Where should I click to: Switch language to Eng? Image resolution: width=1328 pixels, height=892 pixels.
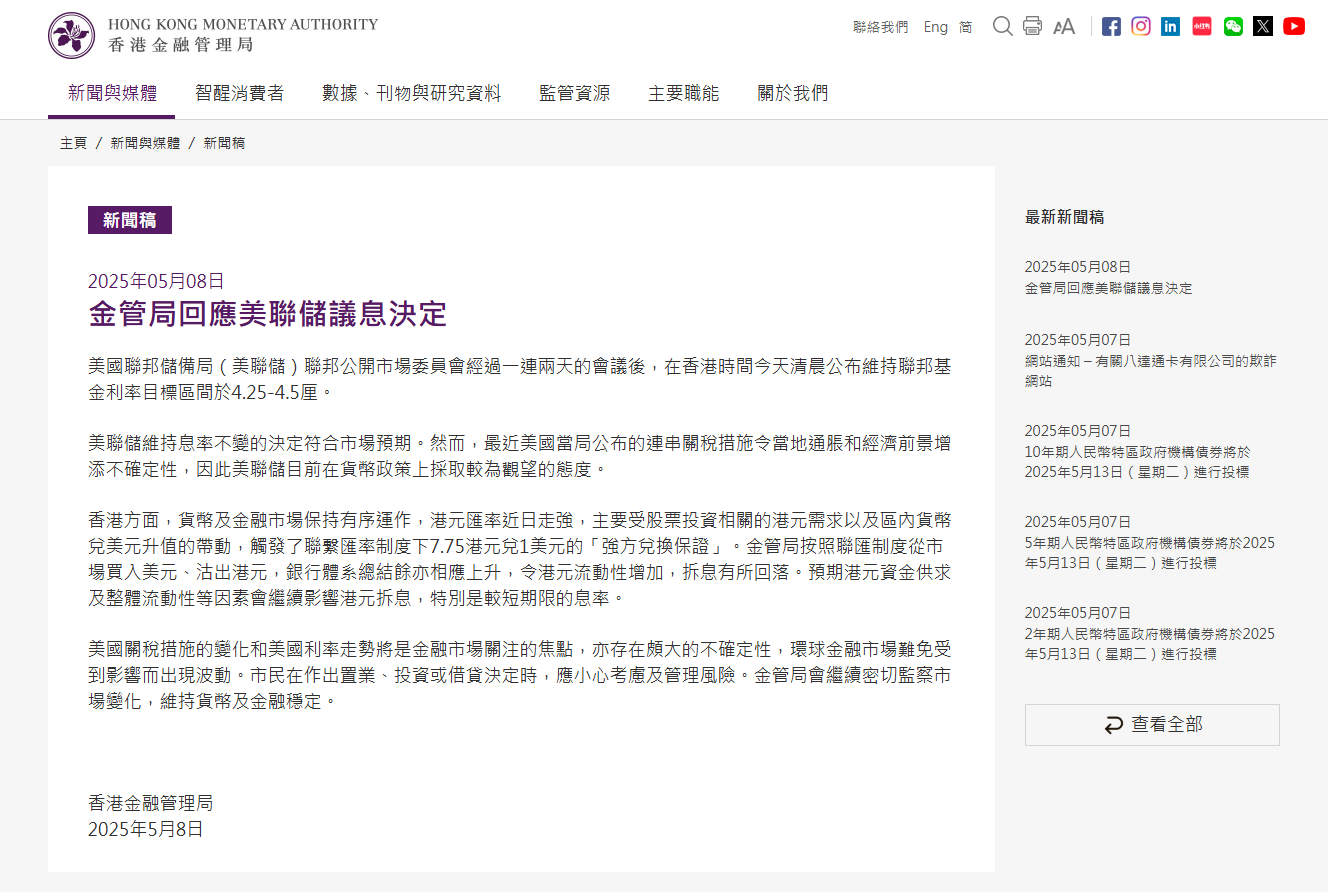coord(935,27)
